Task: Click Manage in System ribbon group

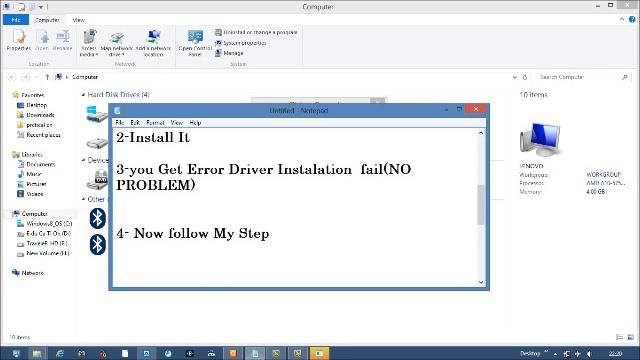Action: 229,53
